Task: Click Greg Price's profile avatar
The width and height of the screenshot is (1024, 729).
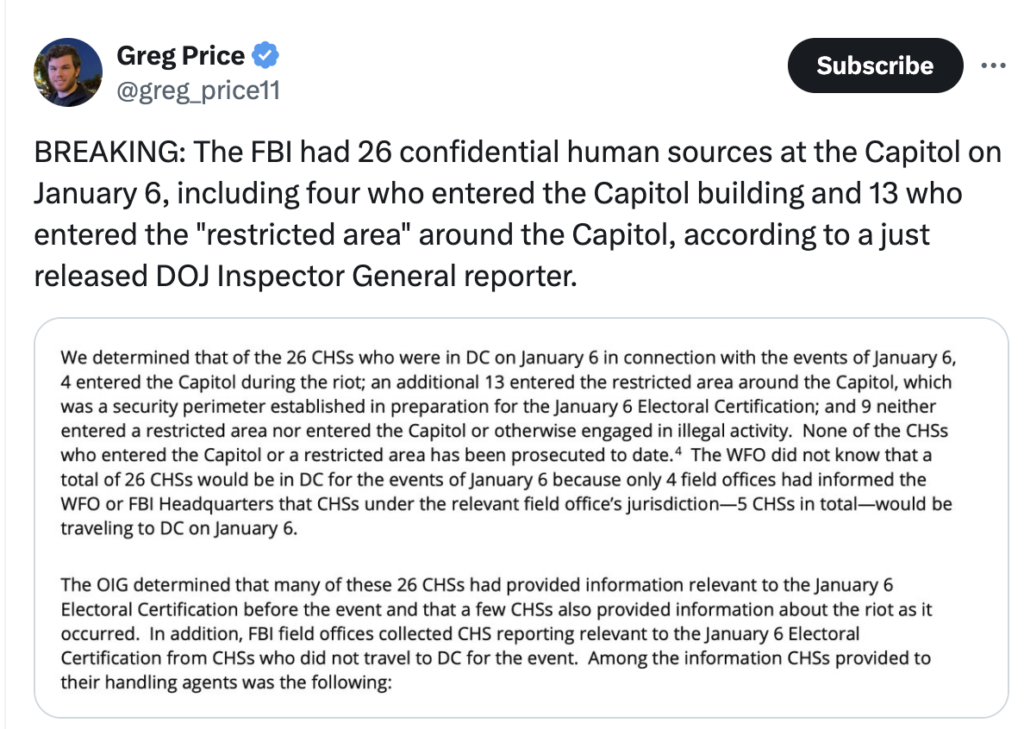Action: click(x=68, y=72)
